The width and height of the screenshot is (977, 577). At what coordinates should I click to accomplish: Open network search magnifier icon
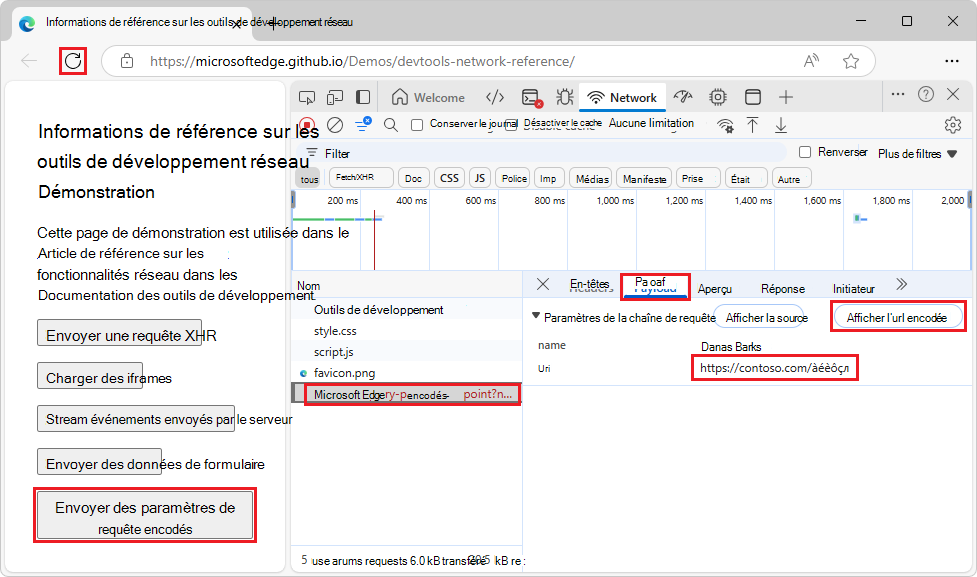[x=391, y=125]
